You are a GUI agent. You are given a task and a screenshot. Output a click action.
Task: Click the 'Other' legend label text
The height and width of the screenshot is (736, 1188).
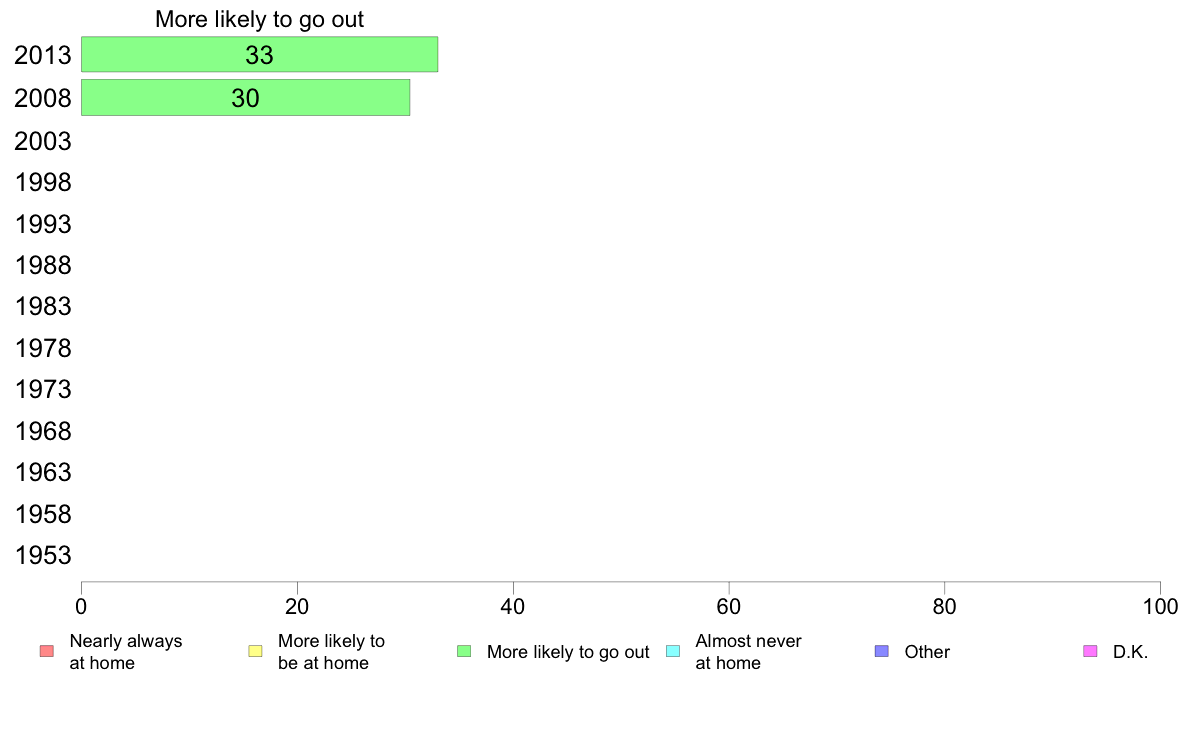tap(927, 652)
